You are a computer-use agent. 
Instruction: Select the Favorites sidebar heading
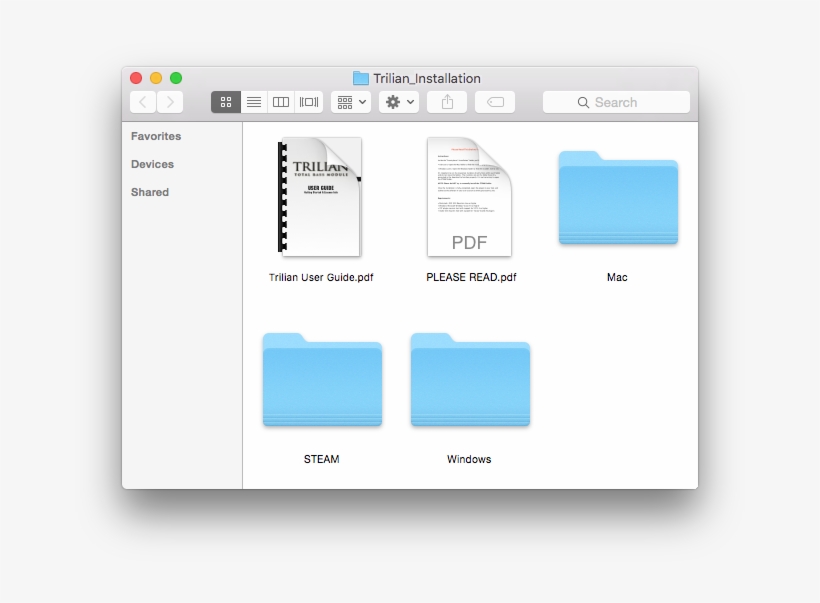pos(156,136)
